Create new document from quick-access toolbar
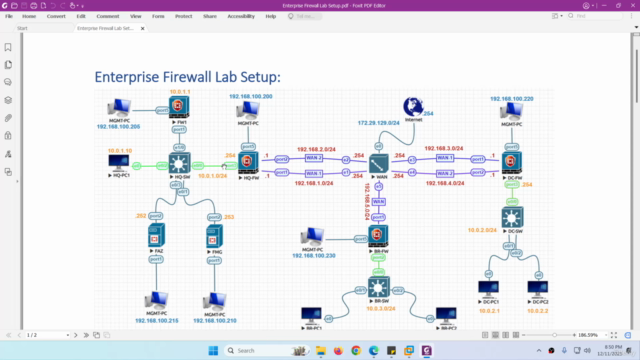Viewport: 640px width, 360px height. (43, 6)
